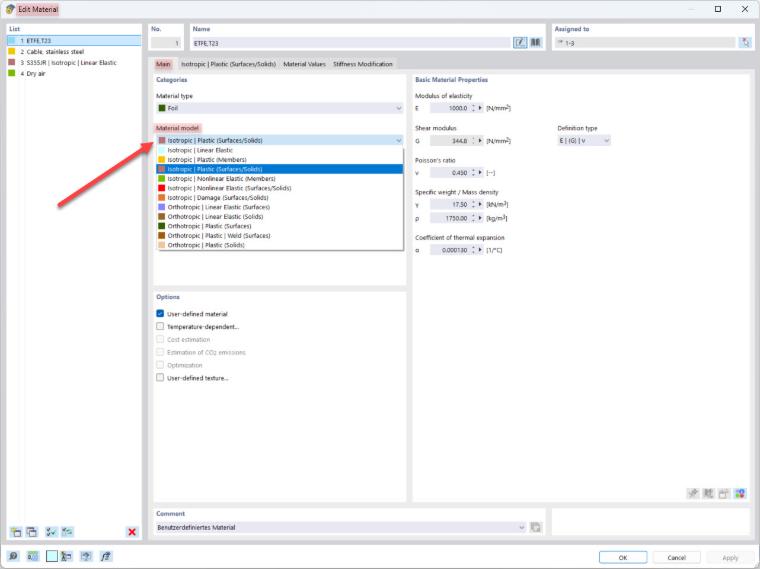Click the select-all checkmarks icon below the list
Screen dimensions: 760x569
[51, 532]
